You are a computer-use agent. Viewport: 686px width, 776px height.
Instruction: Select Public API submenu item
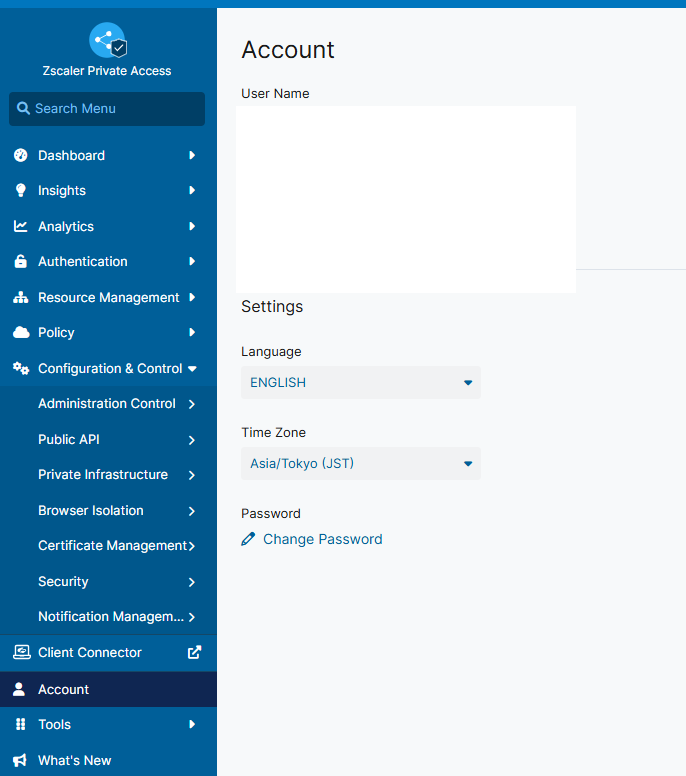[108, 439]
